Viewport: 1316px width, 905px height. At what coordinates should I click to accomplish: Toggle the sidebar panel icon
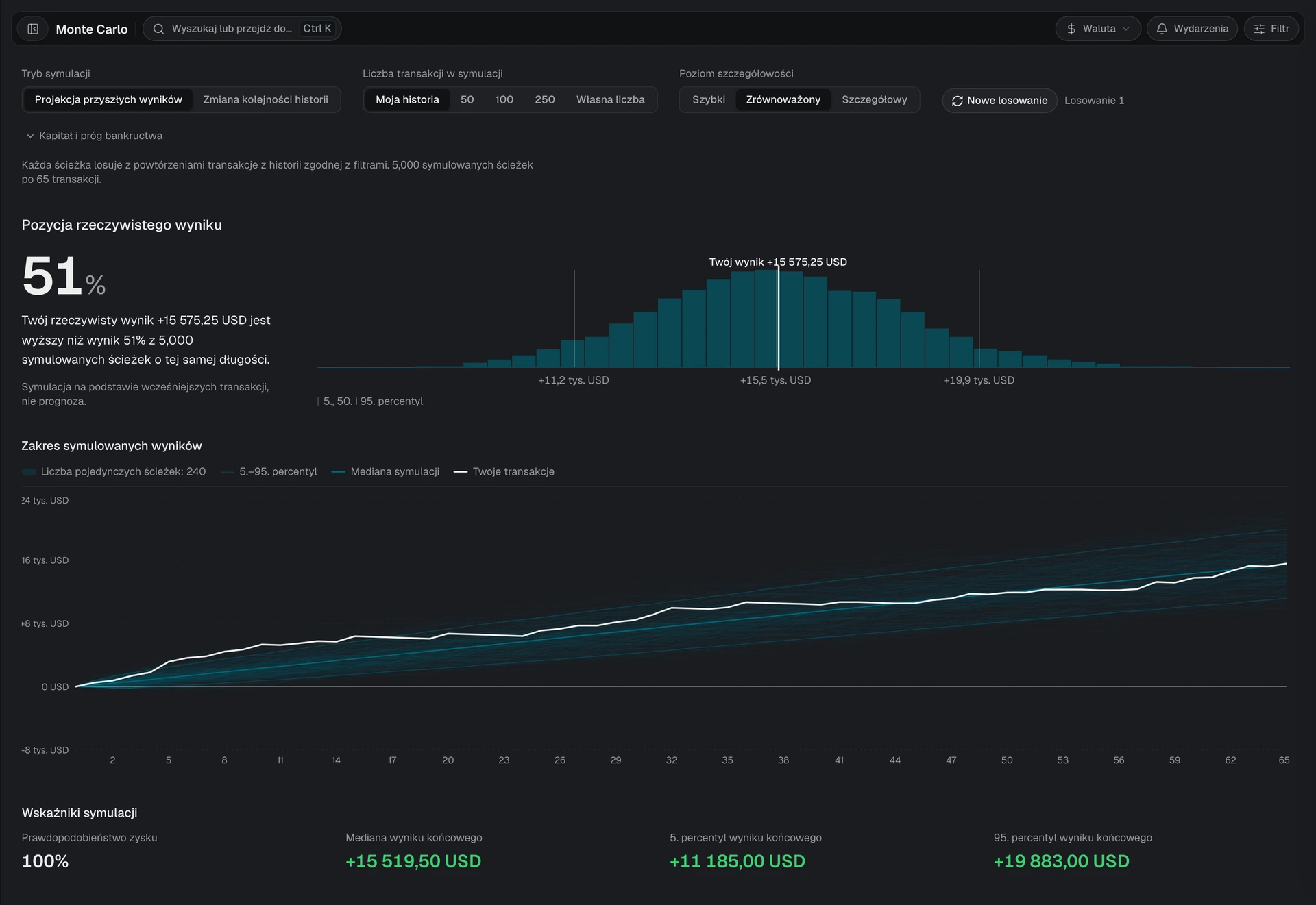pyautogui.click(x=33, y=29)
